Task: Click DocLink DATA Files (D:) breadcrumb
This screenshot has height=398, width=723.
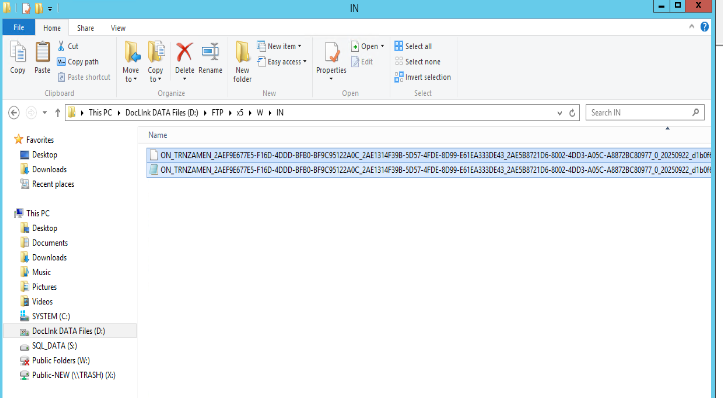Action: [x=162, y=113]
